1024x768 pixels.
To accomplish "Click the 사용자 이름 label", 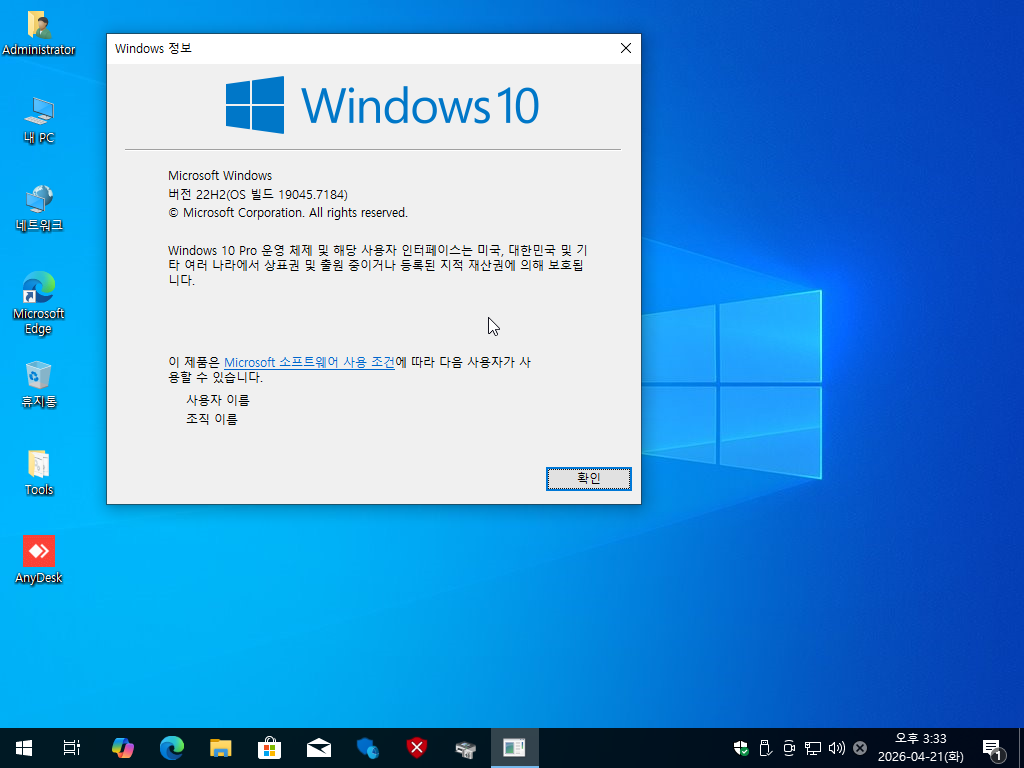I will (x=217, y=400).
